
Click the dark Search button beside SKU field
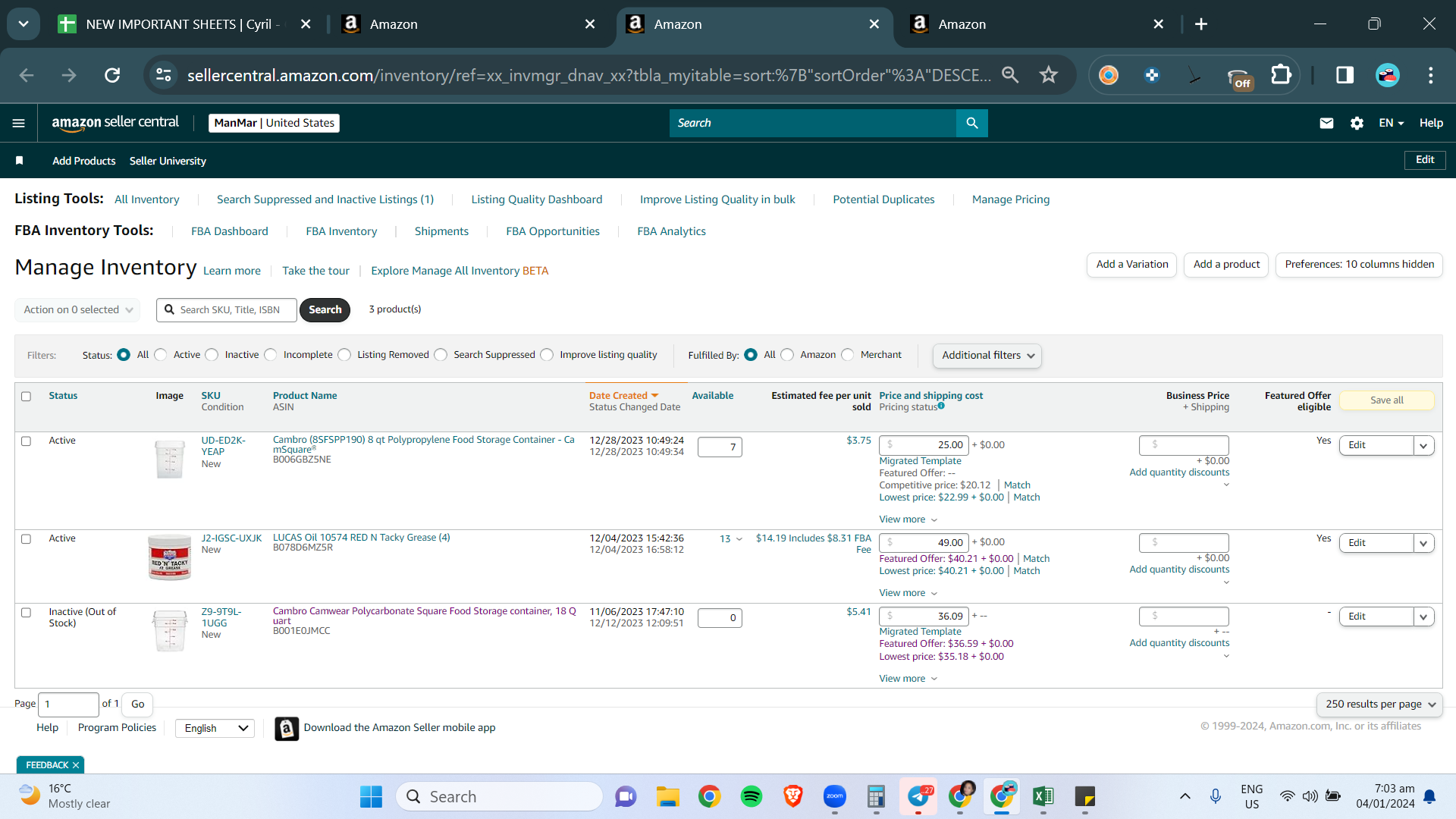325,310
